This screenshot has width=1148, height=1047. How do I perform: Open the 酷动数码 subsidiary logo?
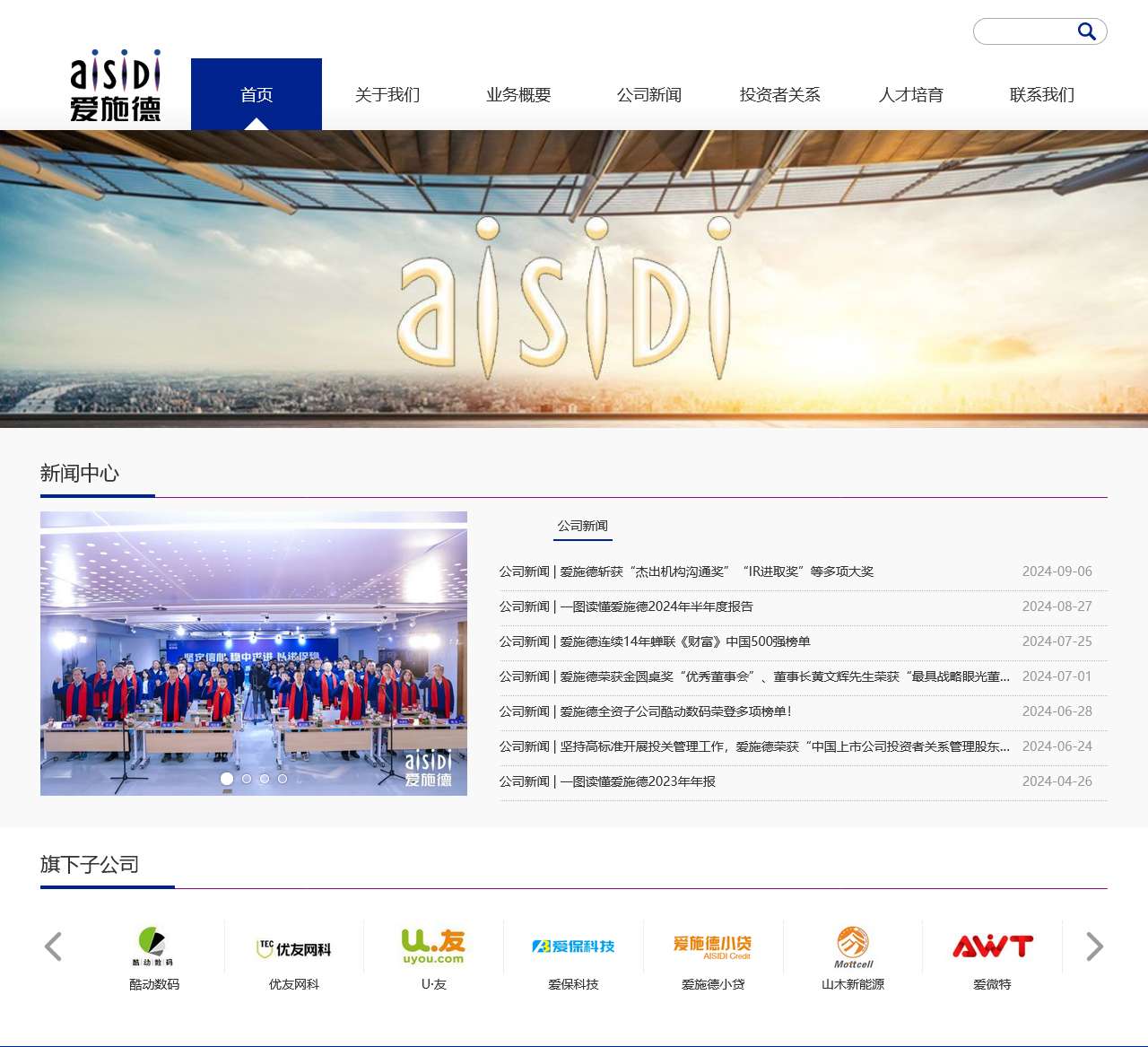click(x=153, y=947)
